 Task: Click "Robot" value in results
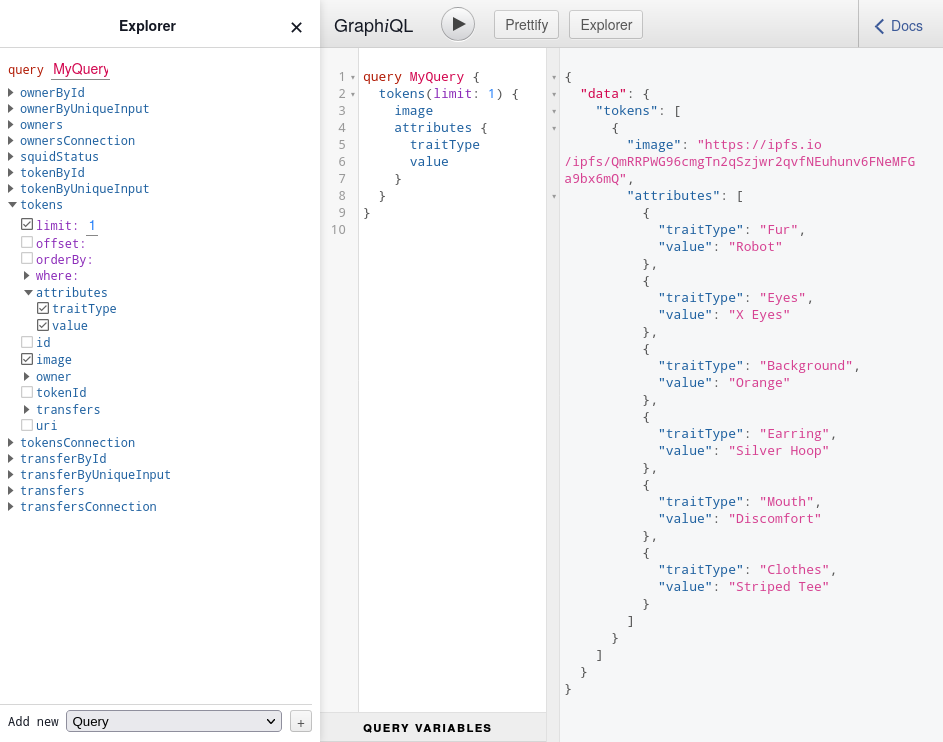755,247
